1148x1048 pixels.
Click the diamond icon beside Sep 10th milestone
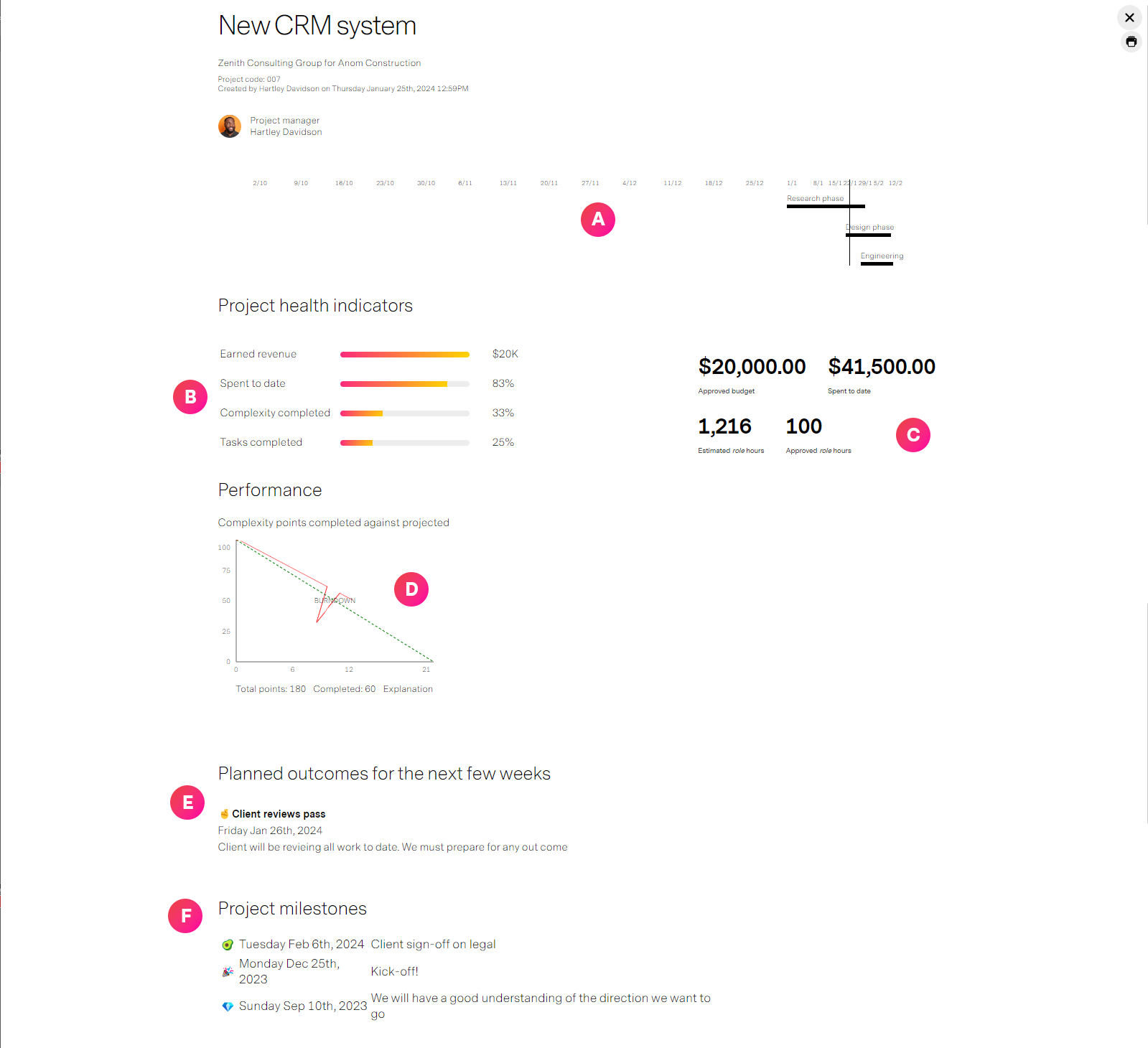pos(228,1006)
